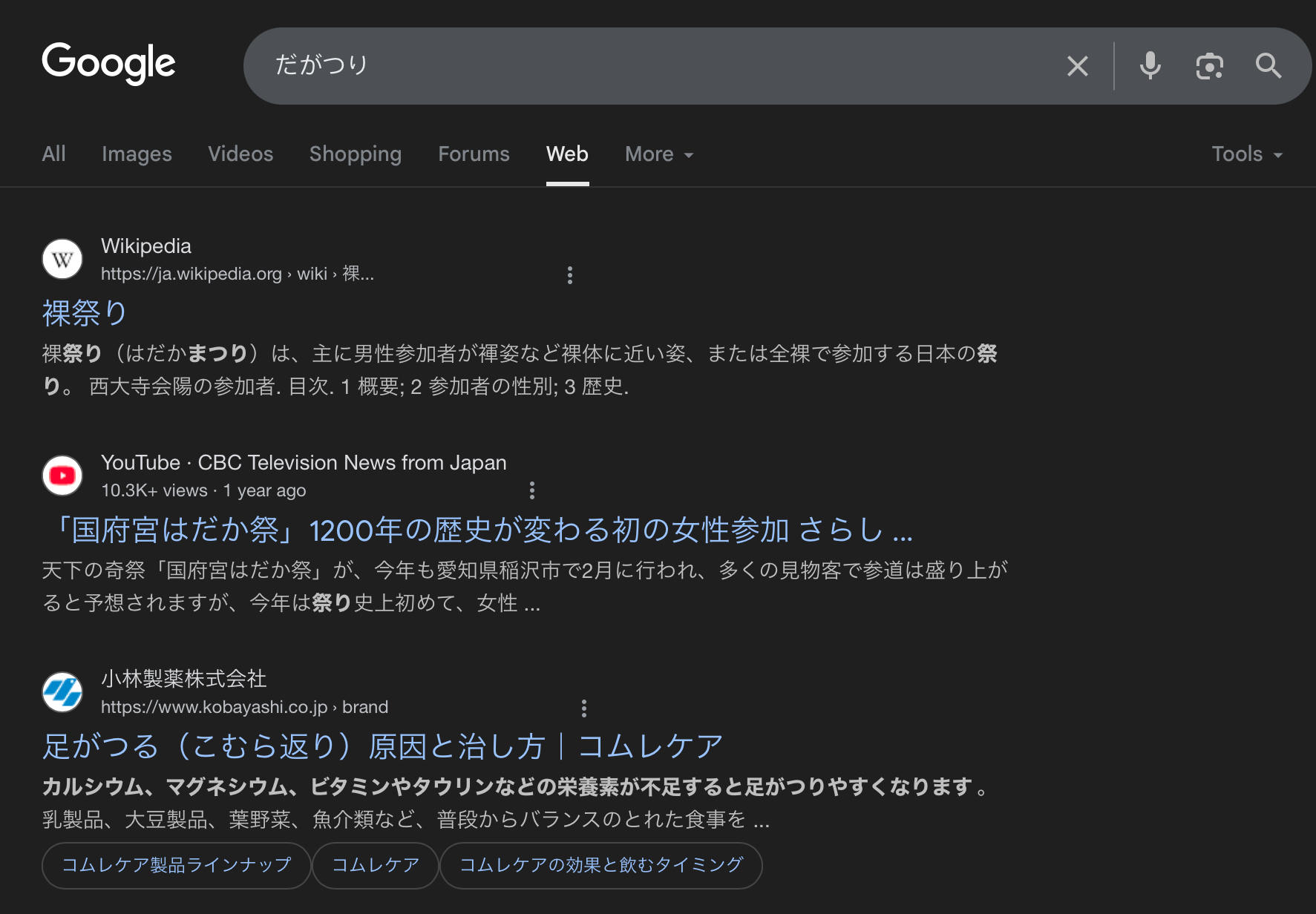Switch to the Images tab
Image resolution: width=1316 pixels, height=914 pixels.
click(137, 154)
